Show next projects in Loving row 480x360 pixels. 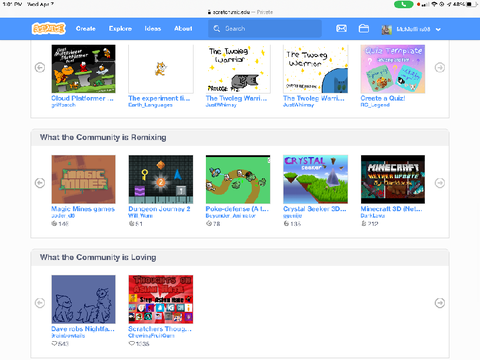(x=440, y=303)
